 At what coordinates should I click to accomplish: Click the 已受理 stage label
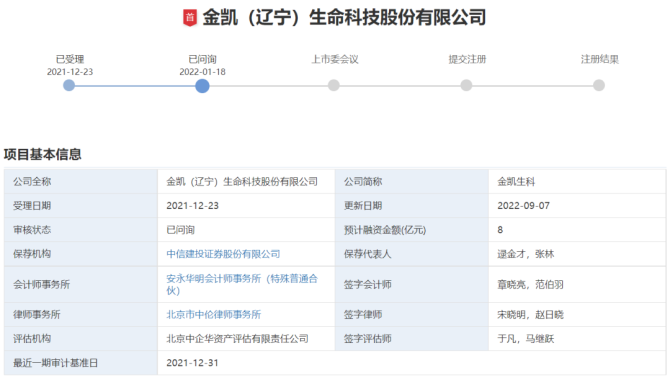tap(70, 59)
